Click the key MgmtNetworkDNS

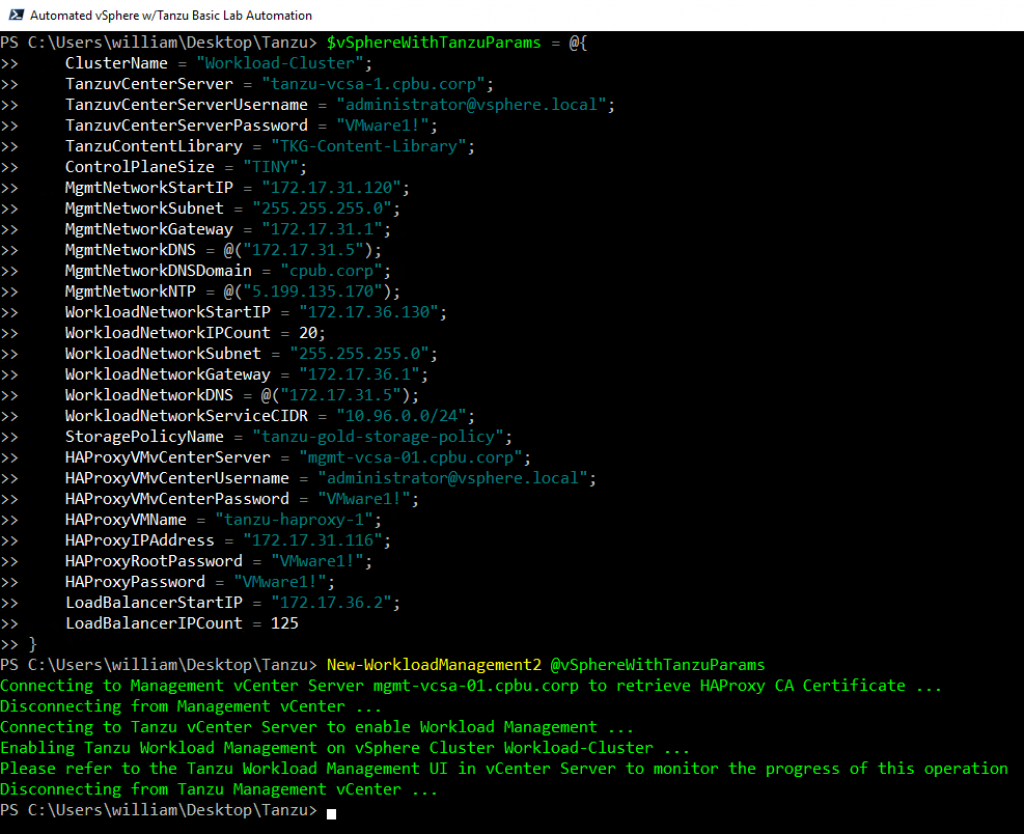pos(130,250)
